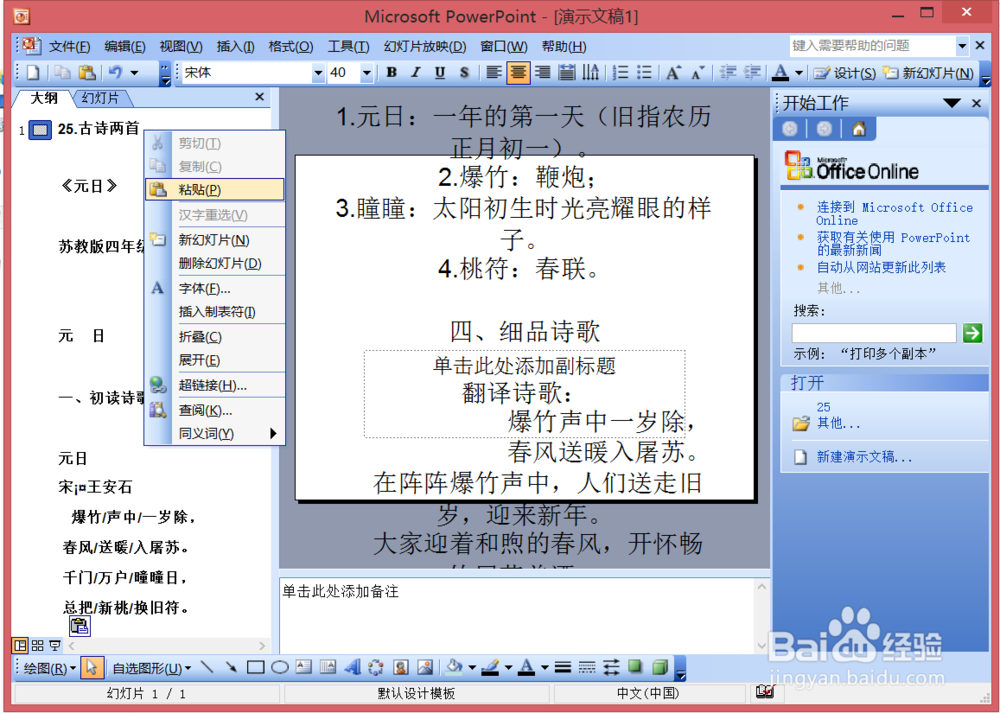Toggle italic formatting
The image size is (1000, 713).
click(x=415, y=72)
